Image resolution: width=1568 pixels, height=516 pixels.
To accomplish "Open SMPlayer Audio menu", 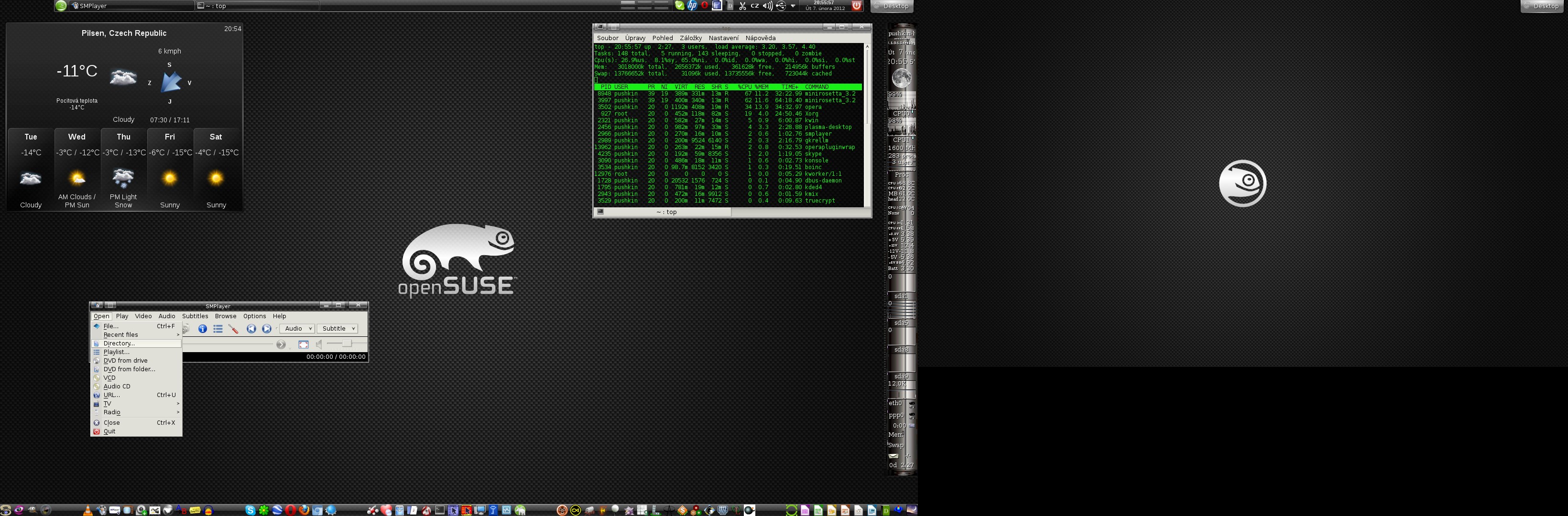I will (167, 316).
